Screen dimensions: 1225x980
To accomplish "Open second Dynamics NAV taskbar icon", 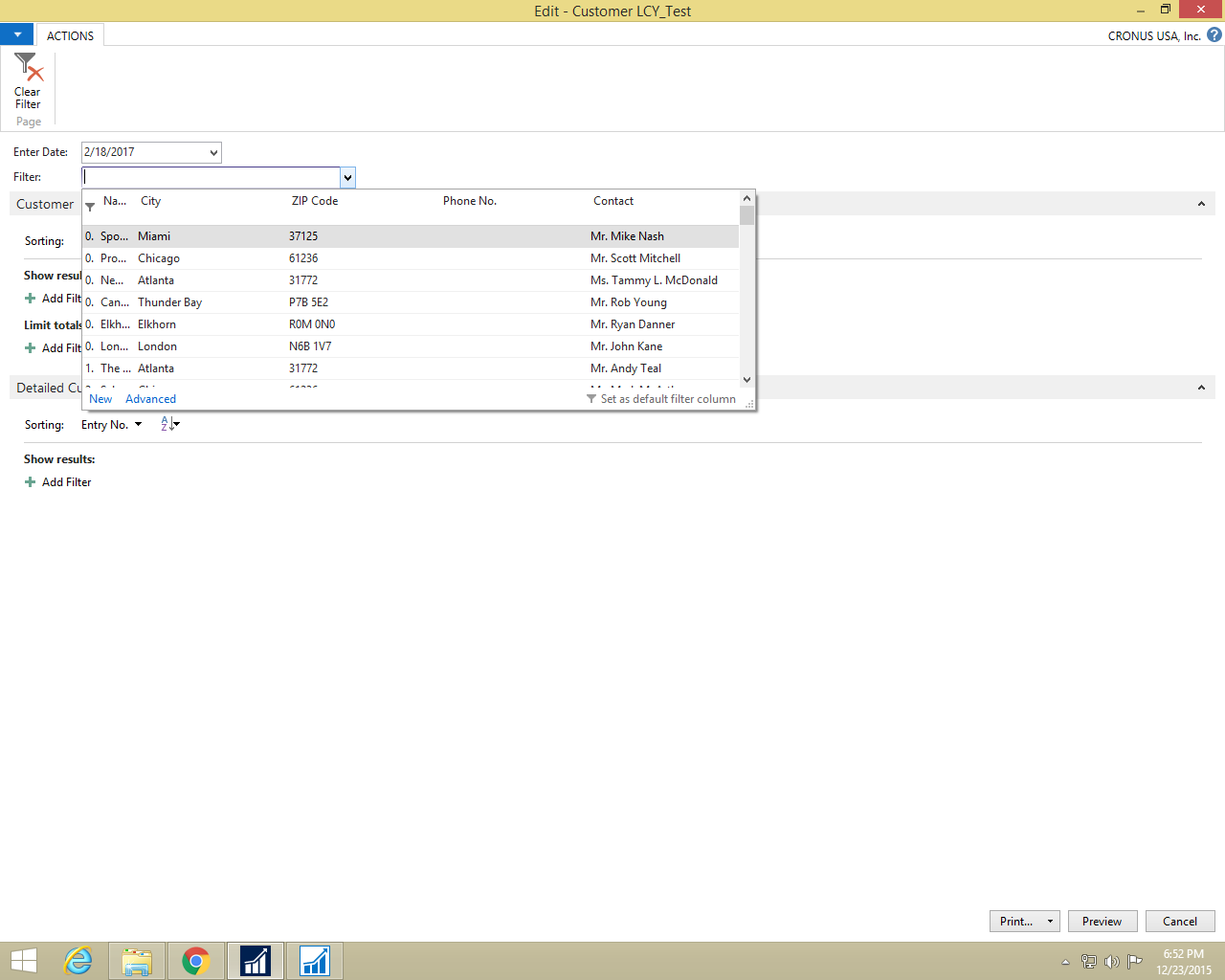I will (x=315, y=961).
